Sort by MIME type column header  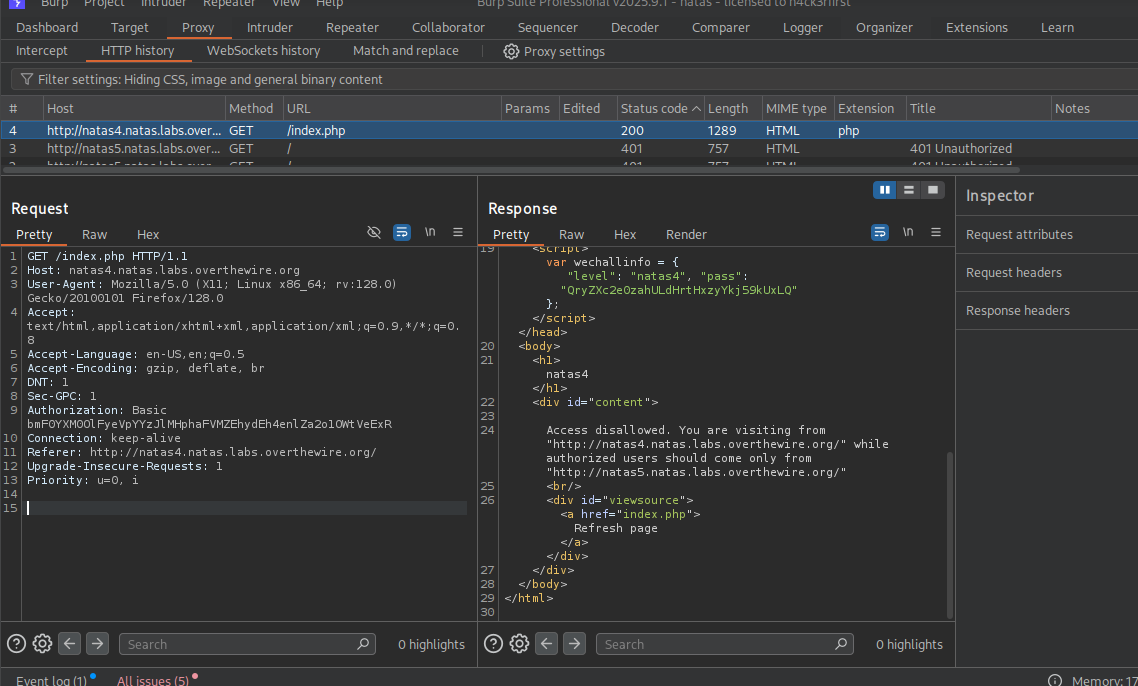[x=798, y=108]
